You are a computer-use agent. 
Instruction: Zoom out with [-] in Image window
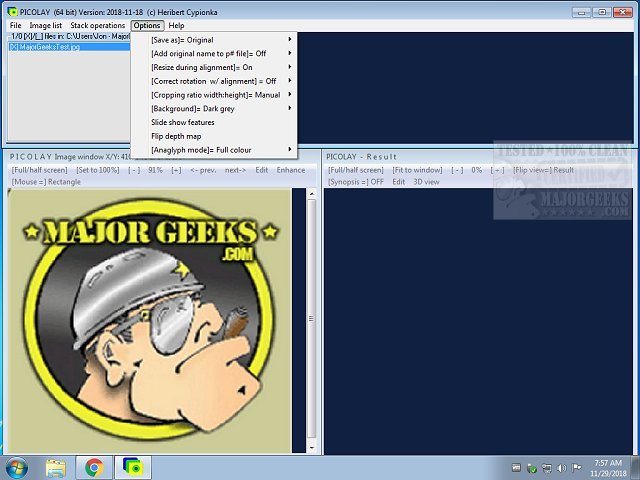(134, 170)
